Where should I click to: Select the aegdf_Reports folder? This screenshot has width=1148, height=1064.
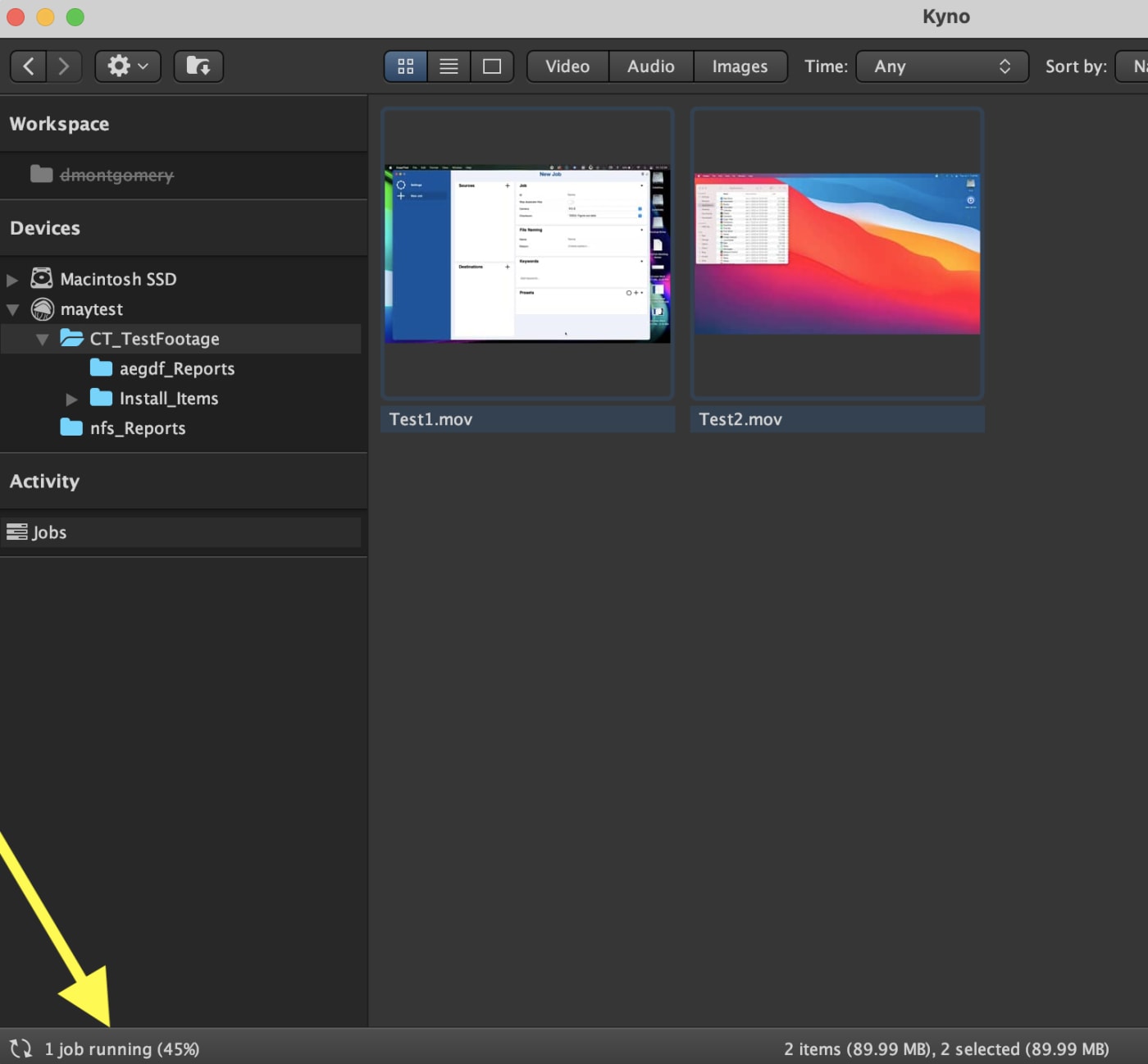[176, 369]
